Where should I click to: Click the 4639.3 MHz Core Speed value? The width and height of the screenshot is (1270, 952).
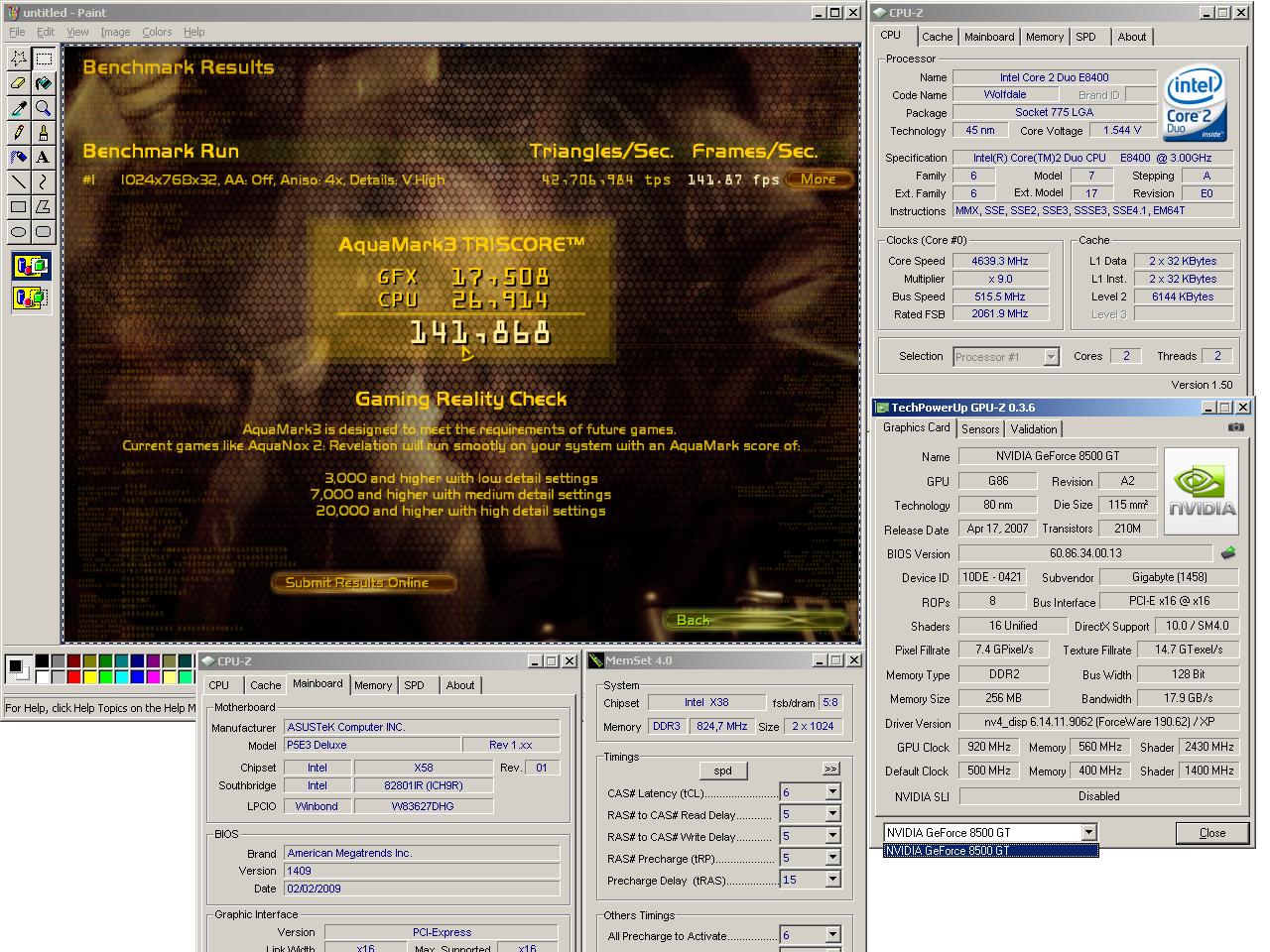pyautogui.click(x=1000, y=261)
